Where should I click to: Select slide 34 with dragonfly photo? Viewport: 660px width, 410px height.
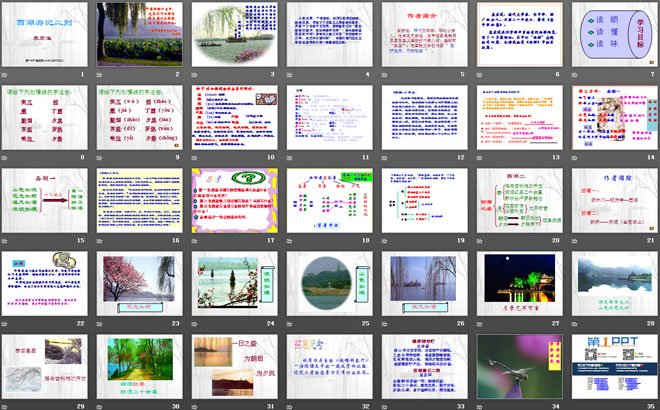pyautogui.click(x=518, y=366)
